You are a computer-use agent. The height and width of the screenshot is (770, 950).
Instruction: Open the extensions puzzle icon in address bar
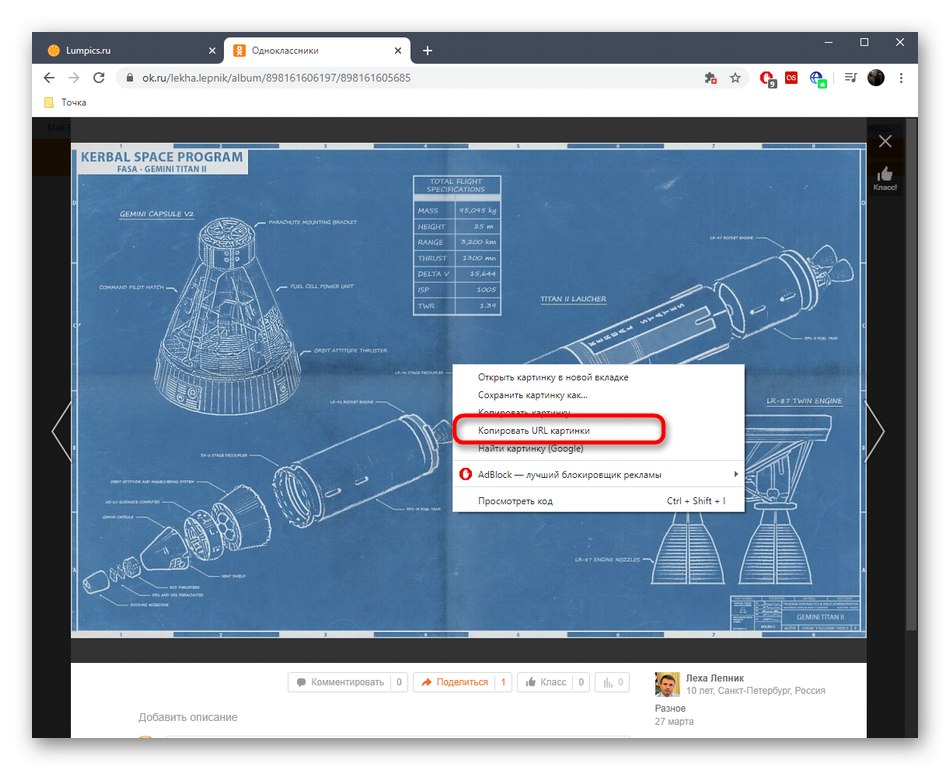[711, 78]
